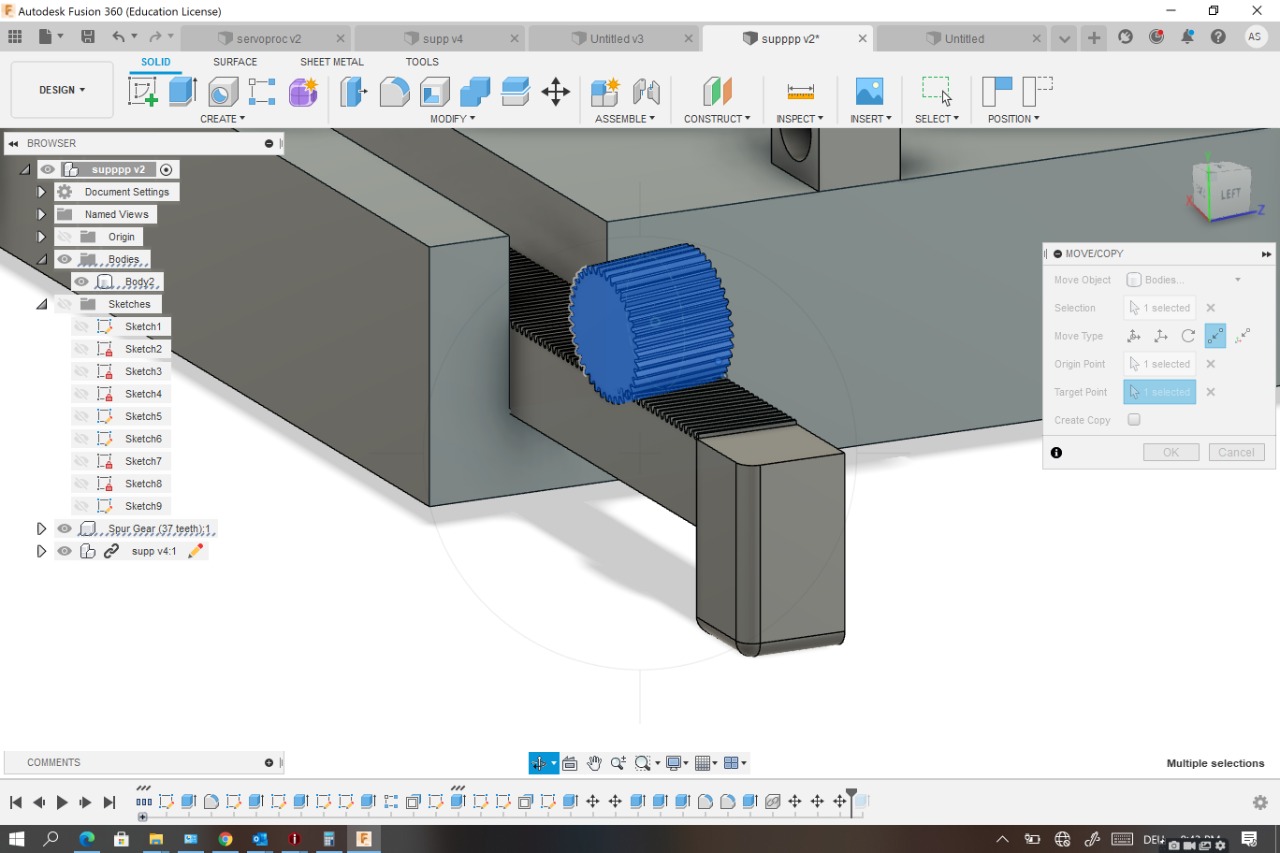Click the Pan hand tool
1280x853 pixels.
[x=594, y=763]
